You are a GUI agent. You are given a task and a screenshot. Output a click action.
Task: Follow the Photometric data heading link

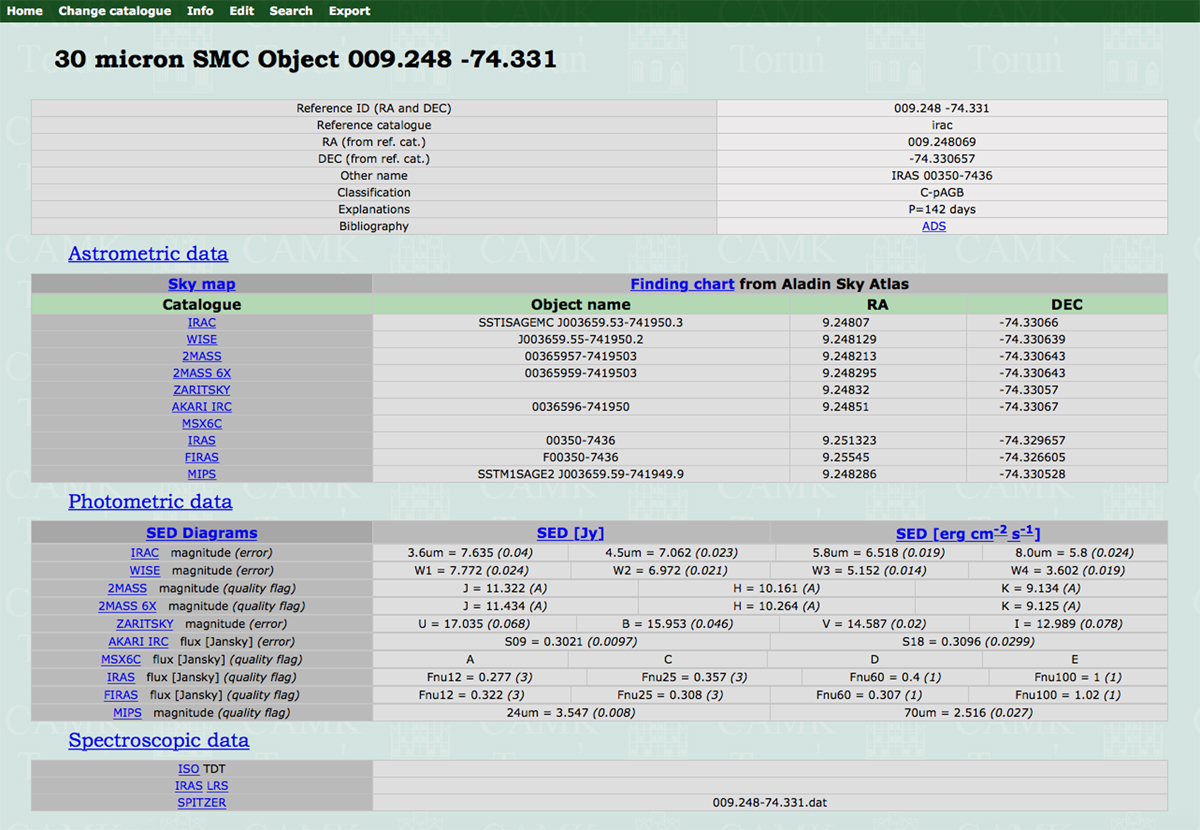(150, 502)
